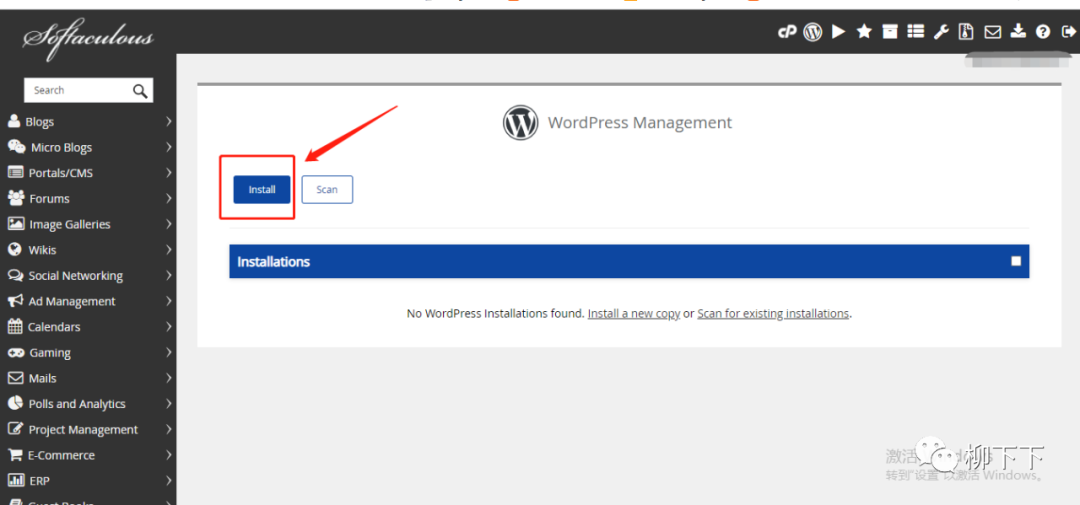Open demos via the play icon

[838, 32]
